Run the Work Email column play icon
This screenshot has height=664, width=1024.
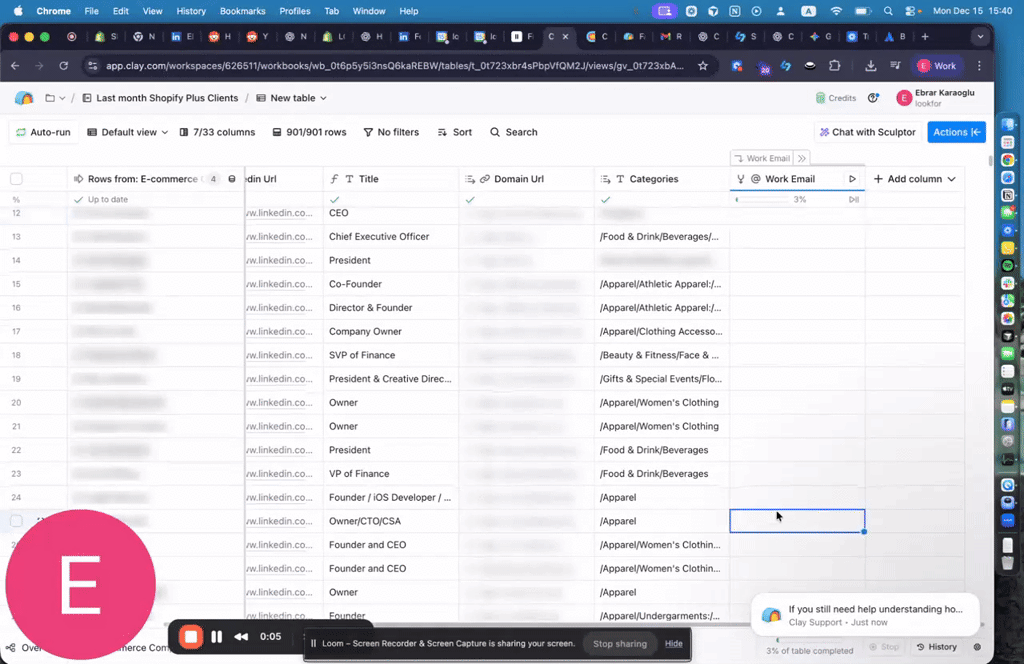coord(852,179)
